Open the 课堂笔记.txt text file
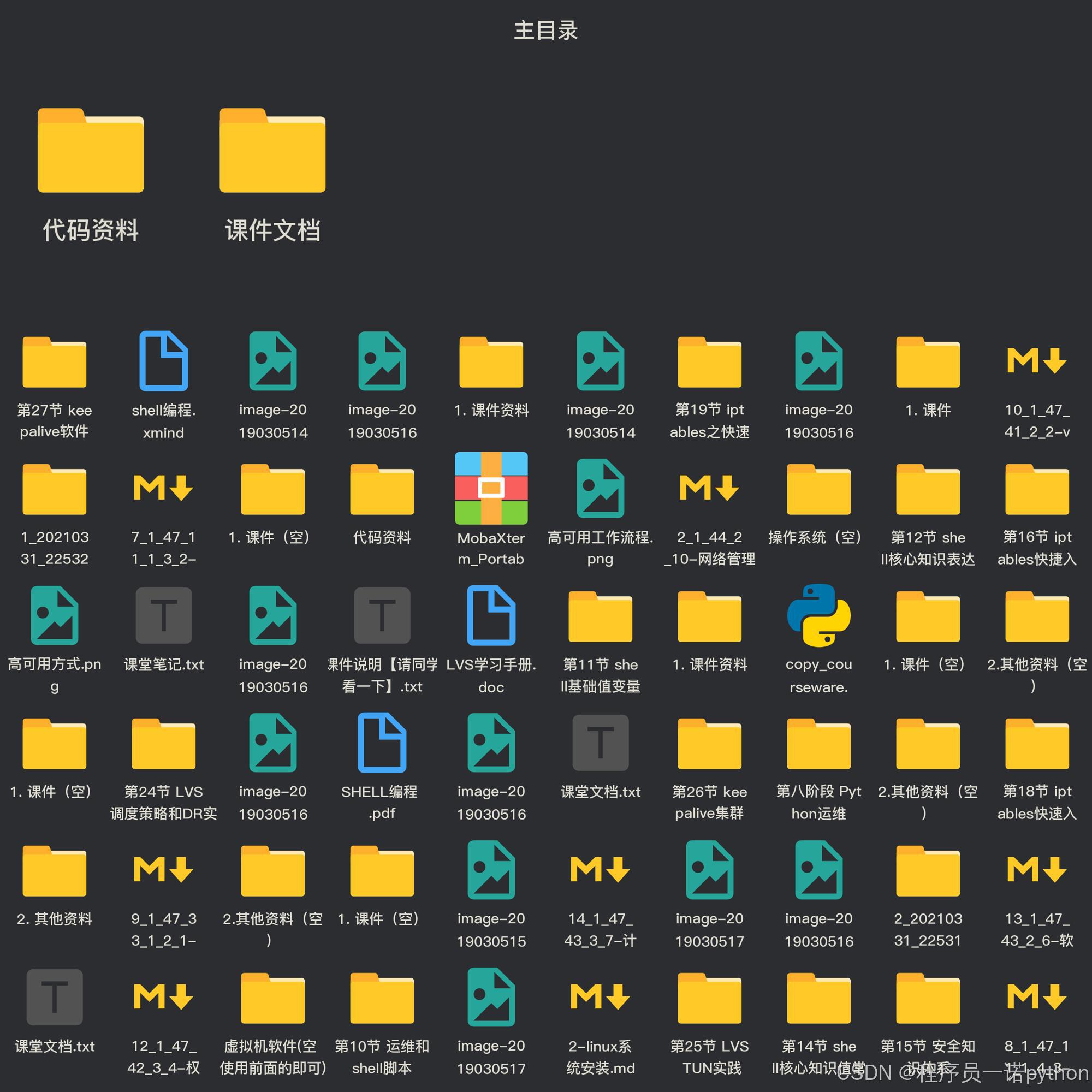Screen dimensions: 1092x1092 tap(163, 615)
